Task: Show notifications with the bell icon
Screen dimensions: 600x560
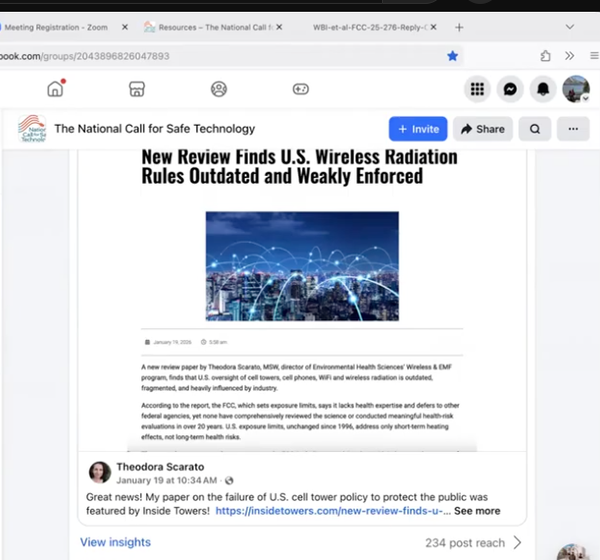Action: click(544, 89)
